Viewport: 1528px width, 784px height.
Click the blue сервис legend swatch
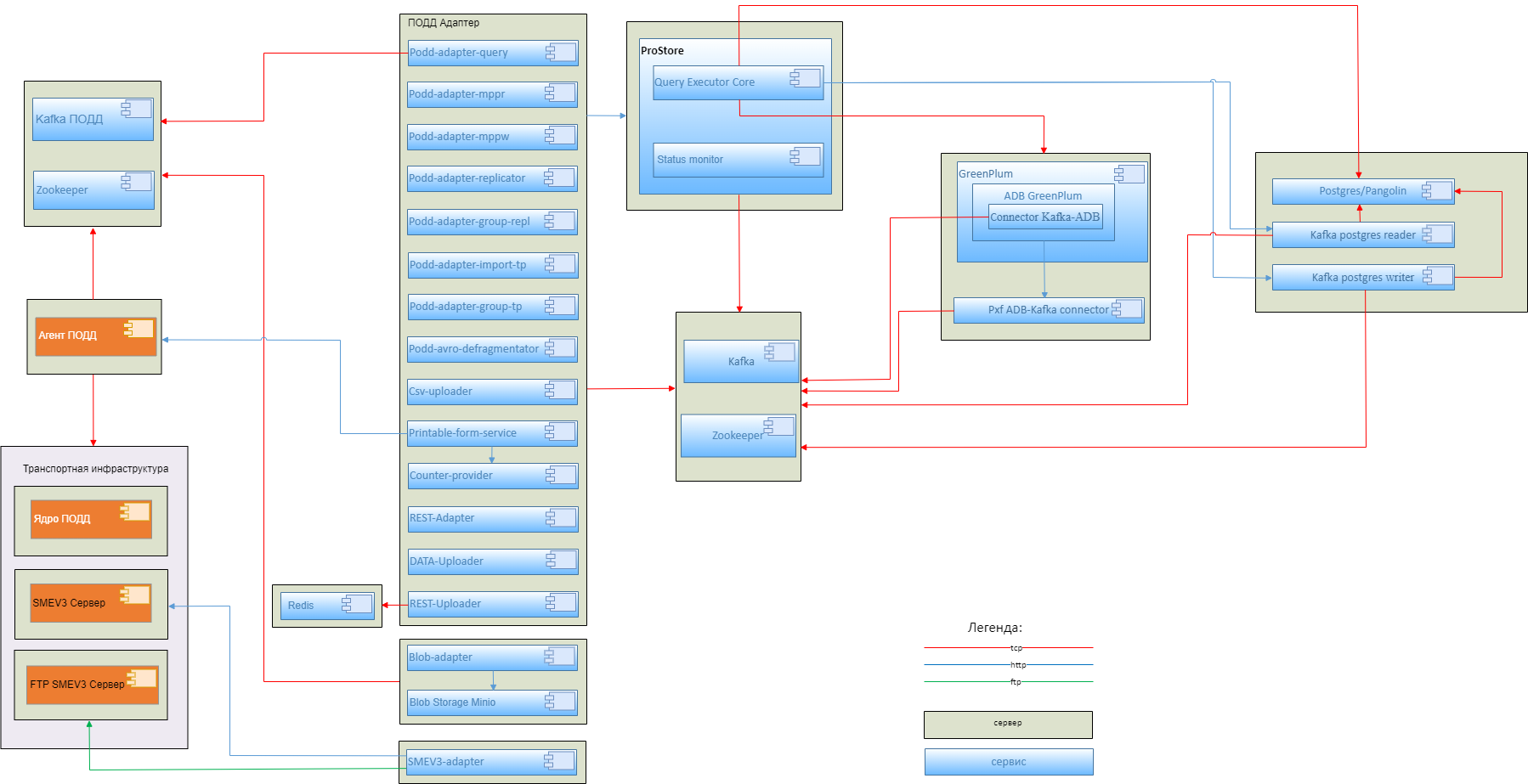click(1008, 762)
